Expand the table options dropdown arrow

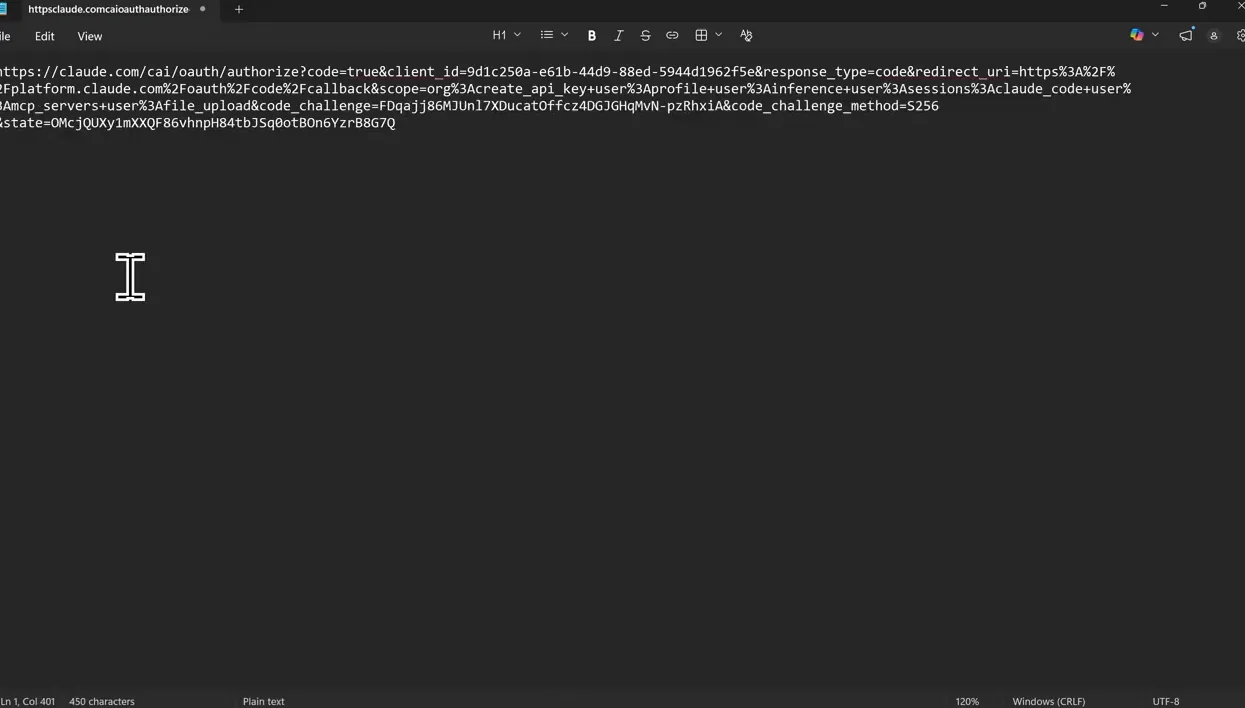[719, 35]
